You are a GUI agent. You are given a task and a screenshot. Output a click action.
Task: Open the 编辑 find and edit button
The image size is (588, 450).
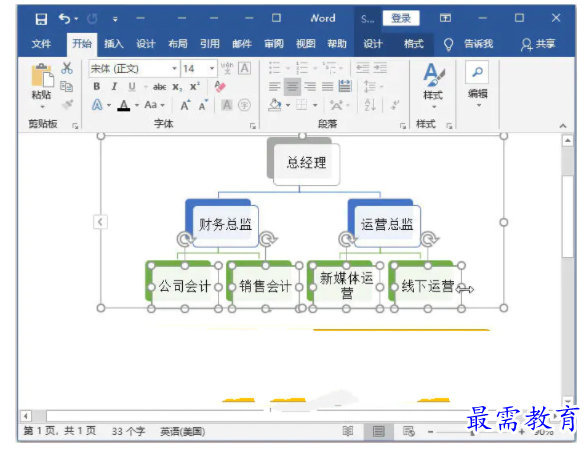tap(478, 84)
